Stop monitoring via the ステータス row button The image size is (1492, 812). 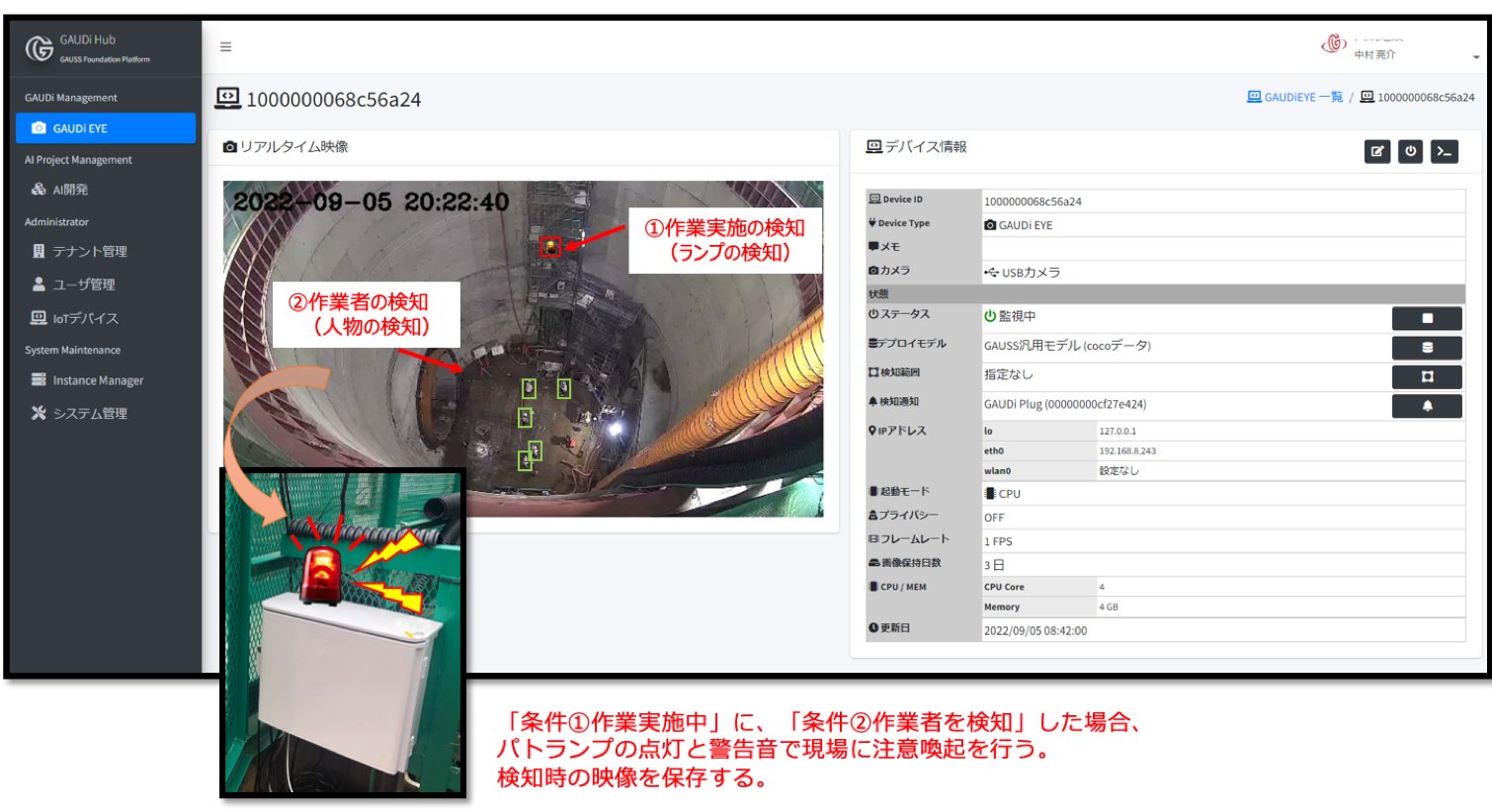pos(1427,318)
